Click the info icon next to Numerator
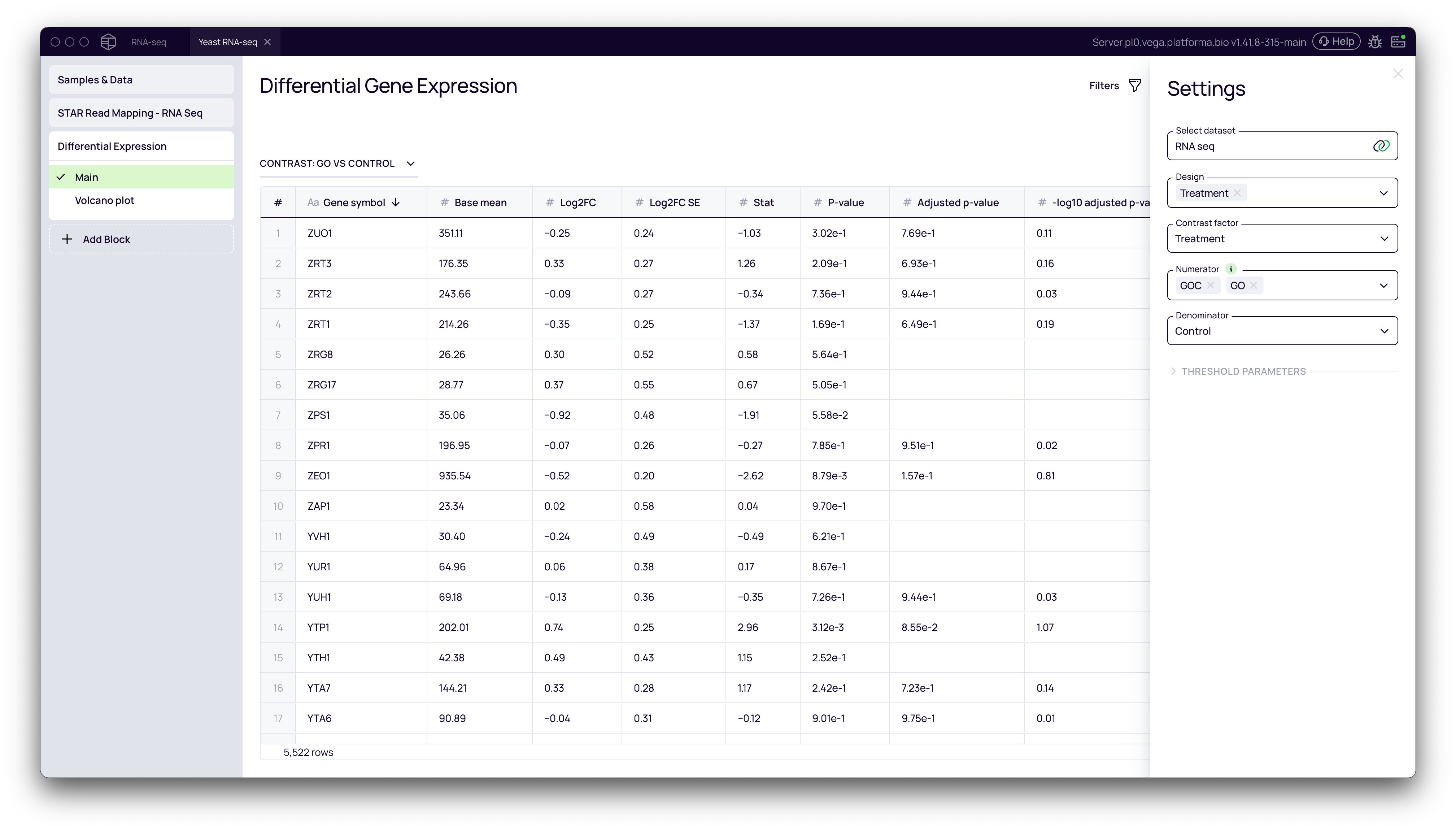 [x=1232, y=268]
